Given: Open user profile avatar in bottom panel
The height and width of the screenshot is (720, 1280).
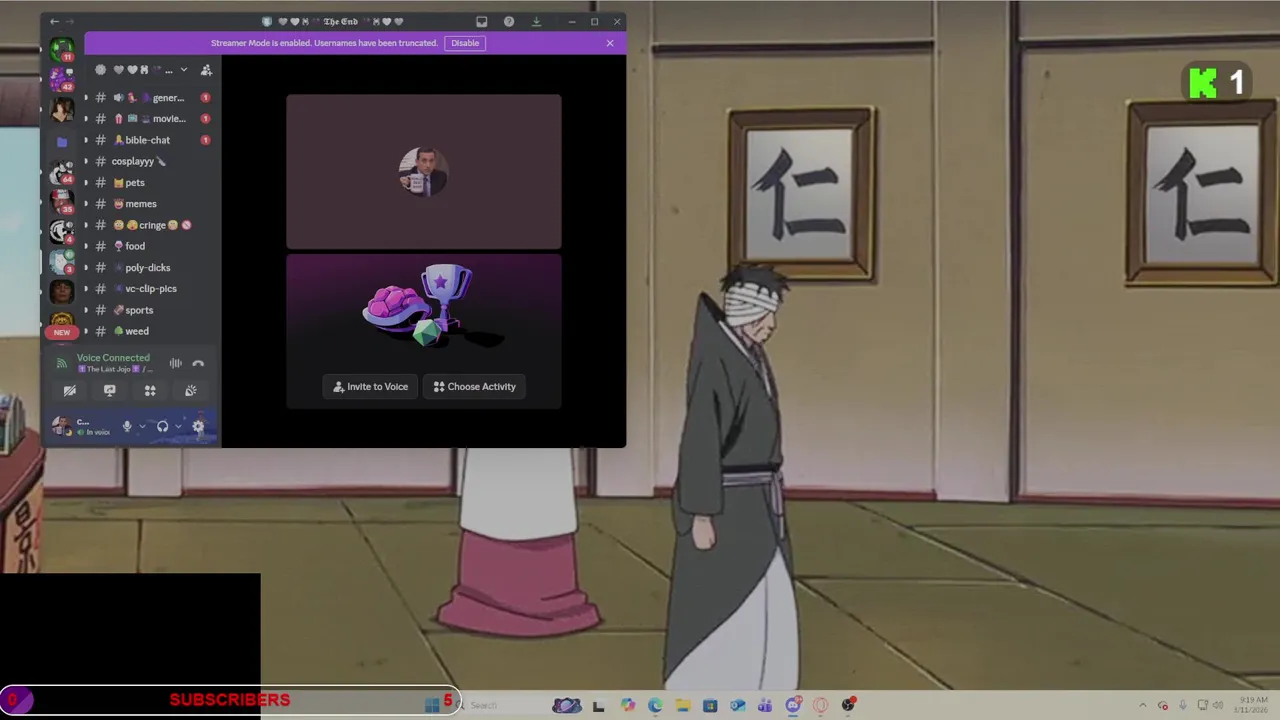Looking at the screenshot, I should point(62,426).
